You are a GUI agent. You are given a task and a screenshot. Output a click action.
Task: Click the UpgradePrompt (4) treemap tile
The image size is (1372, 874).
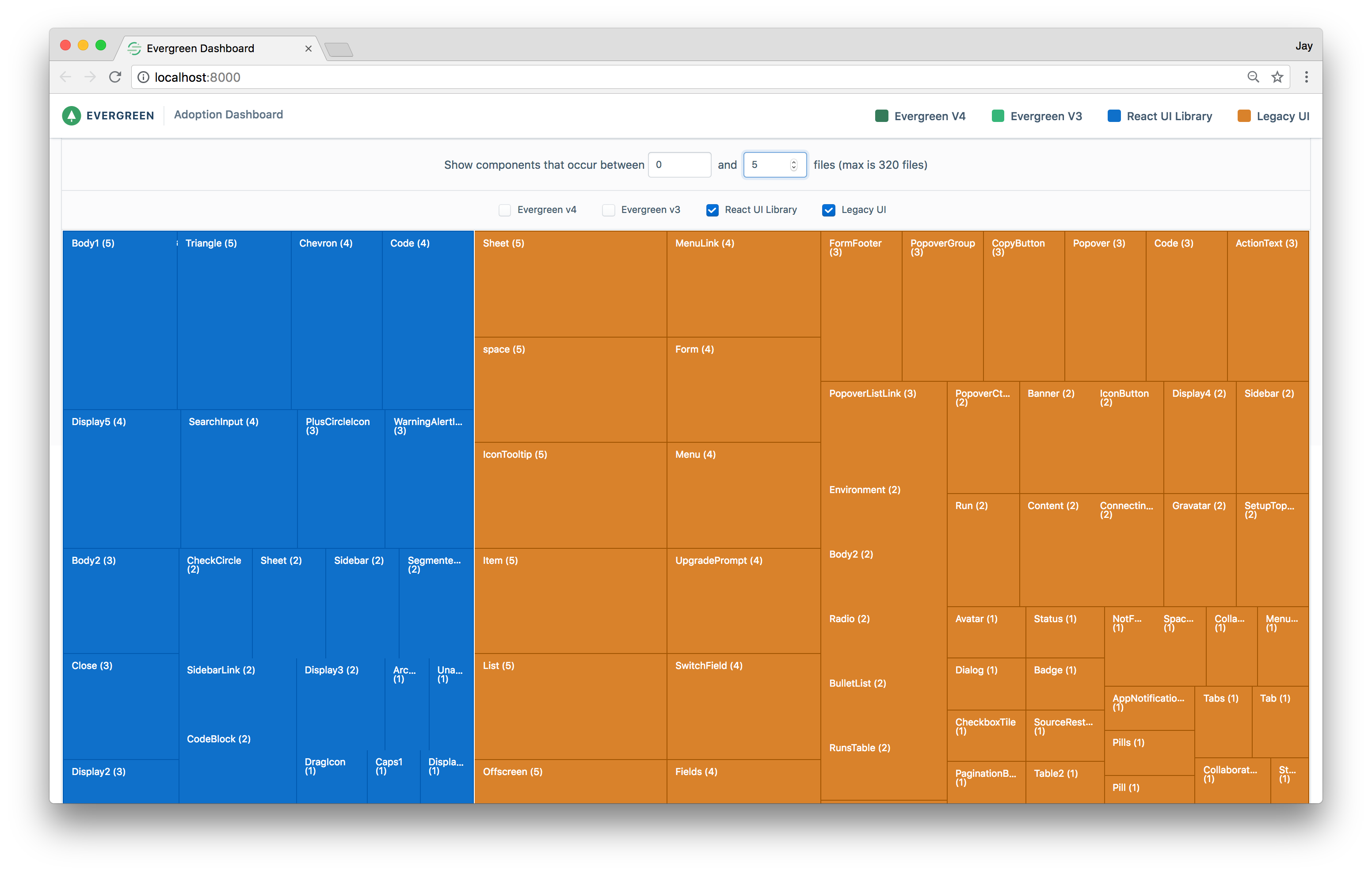coord(743,600)
